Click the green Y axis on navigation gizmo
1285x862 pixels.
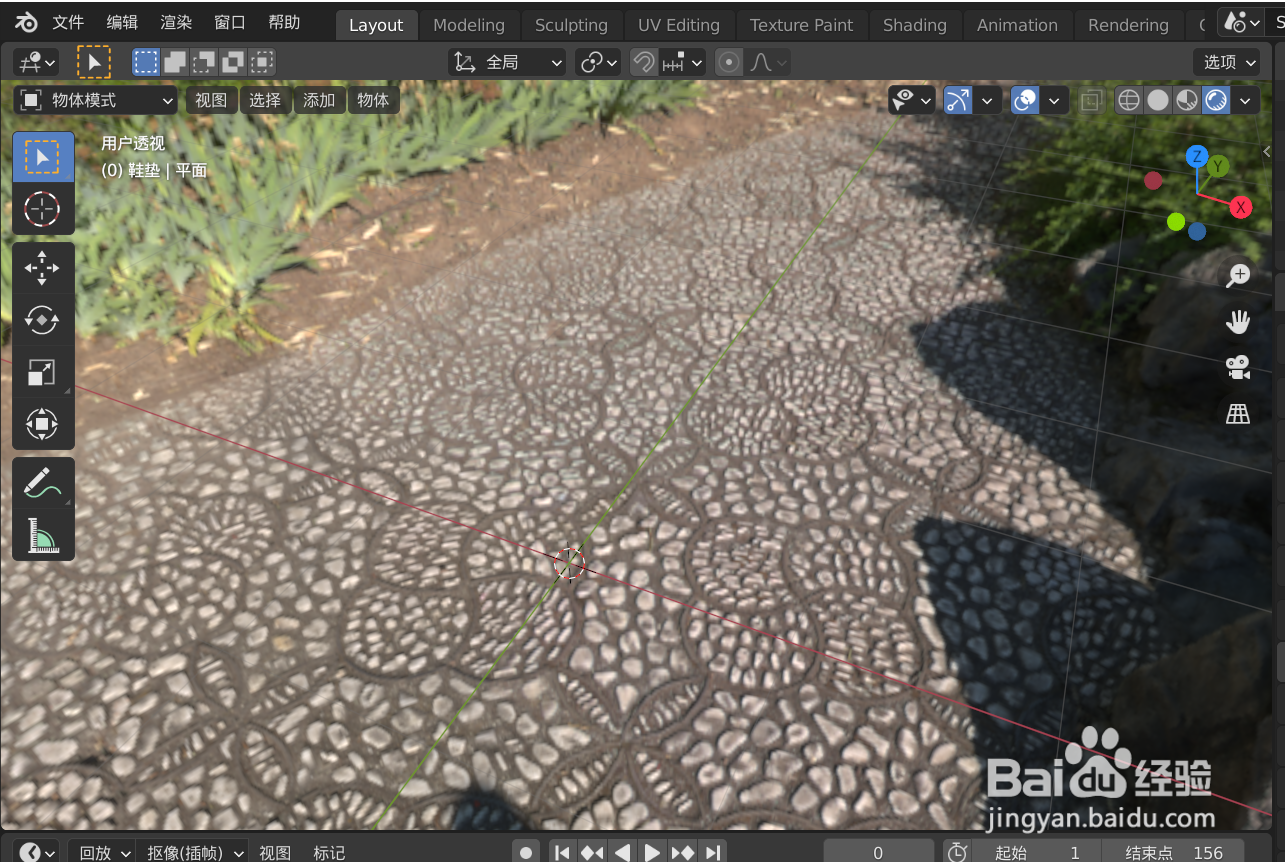pyautogui.click(x=1218, y=166)
